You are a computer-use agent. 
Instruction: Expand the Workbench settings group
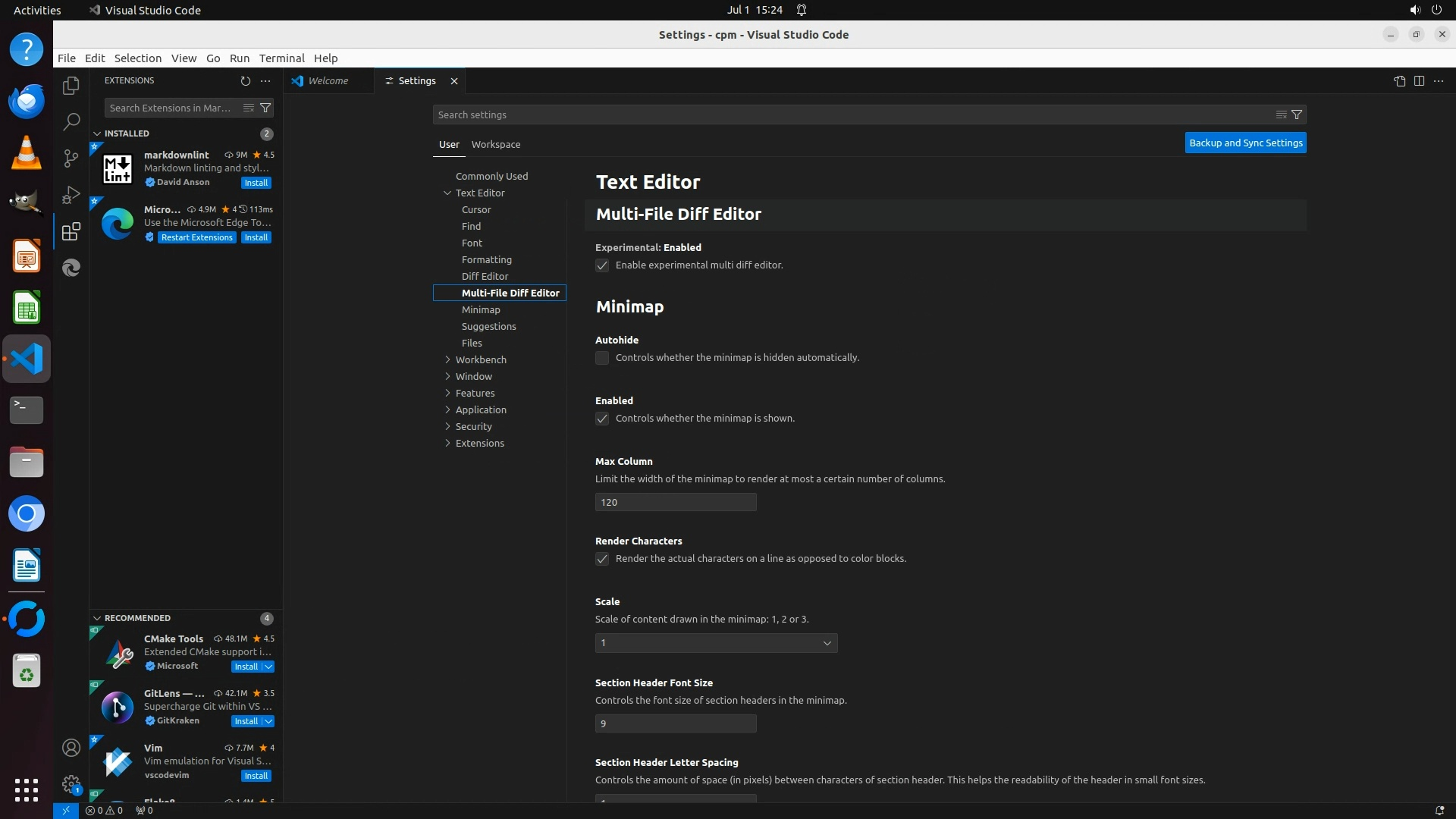[x=481, y=359]
